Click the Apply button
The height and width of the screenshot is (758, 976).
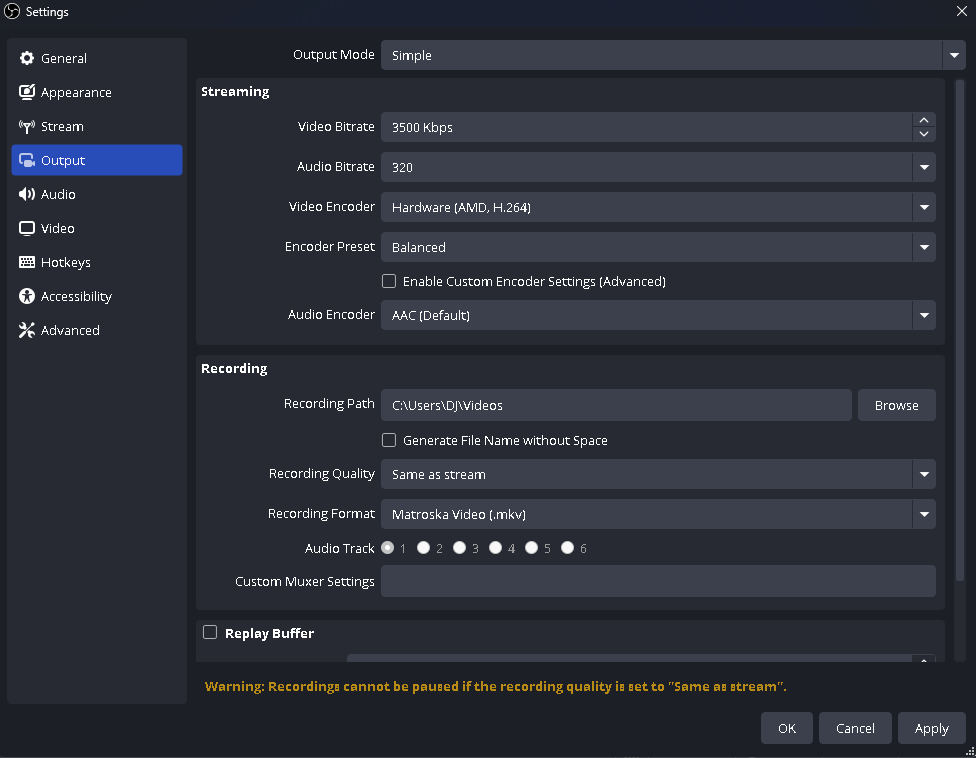click(932, 728)
